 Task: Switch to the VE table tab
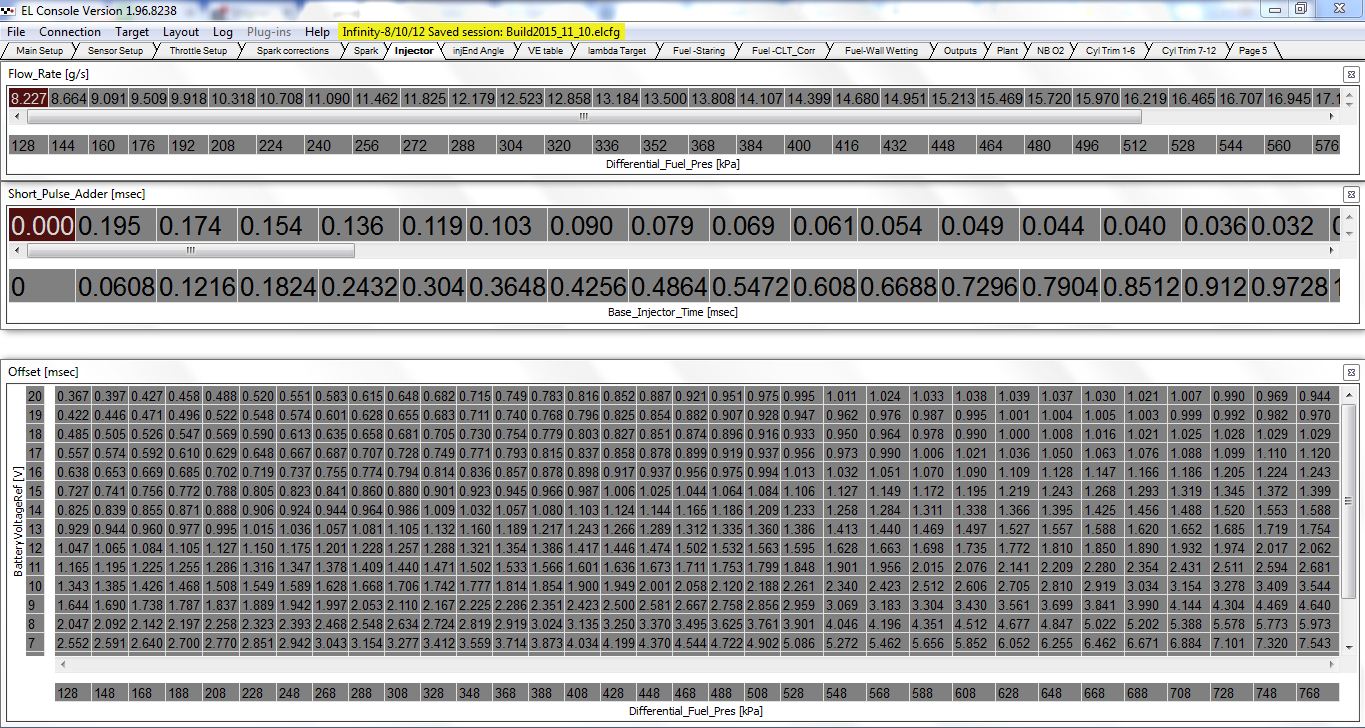(x=545, y=51)
